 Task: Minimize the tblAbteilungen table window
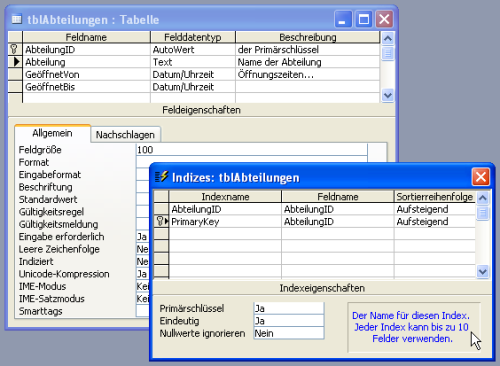pyautogui.click(x=343, y=19)
